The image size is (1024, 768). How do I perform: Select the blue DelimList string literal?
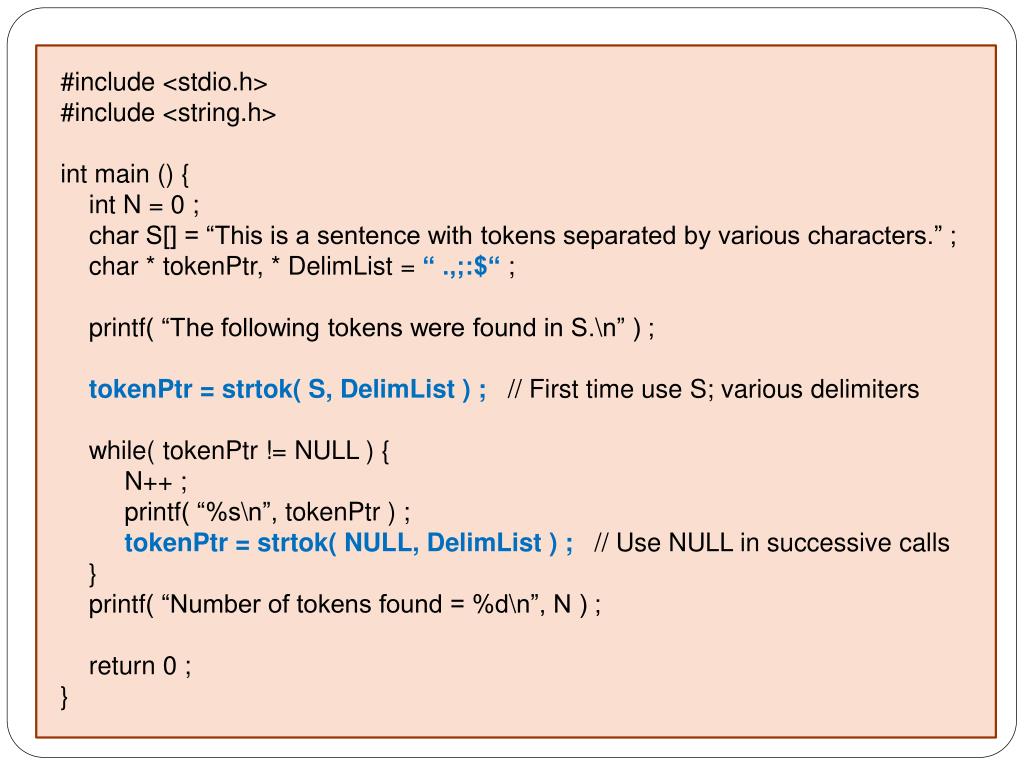point(462,266)
